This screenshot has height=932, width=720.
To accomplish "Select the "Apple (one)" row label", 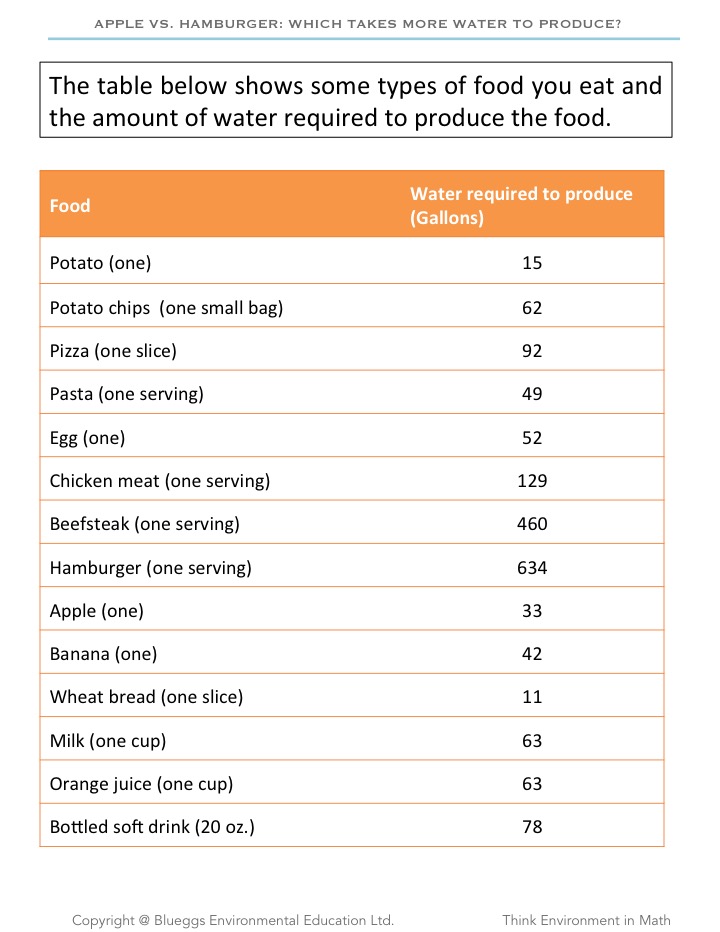I will 96,611.
